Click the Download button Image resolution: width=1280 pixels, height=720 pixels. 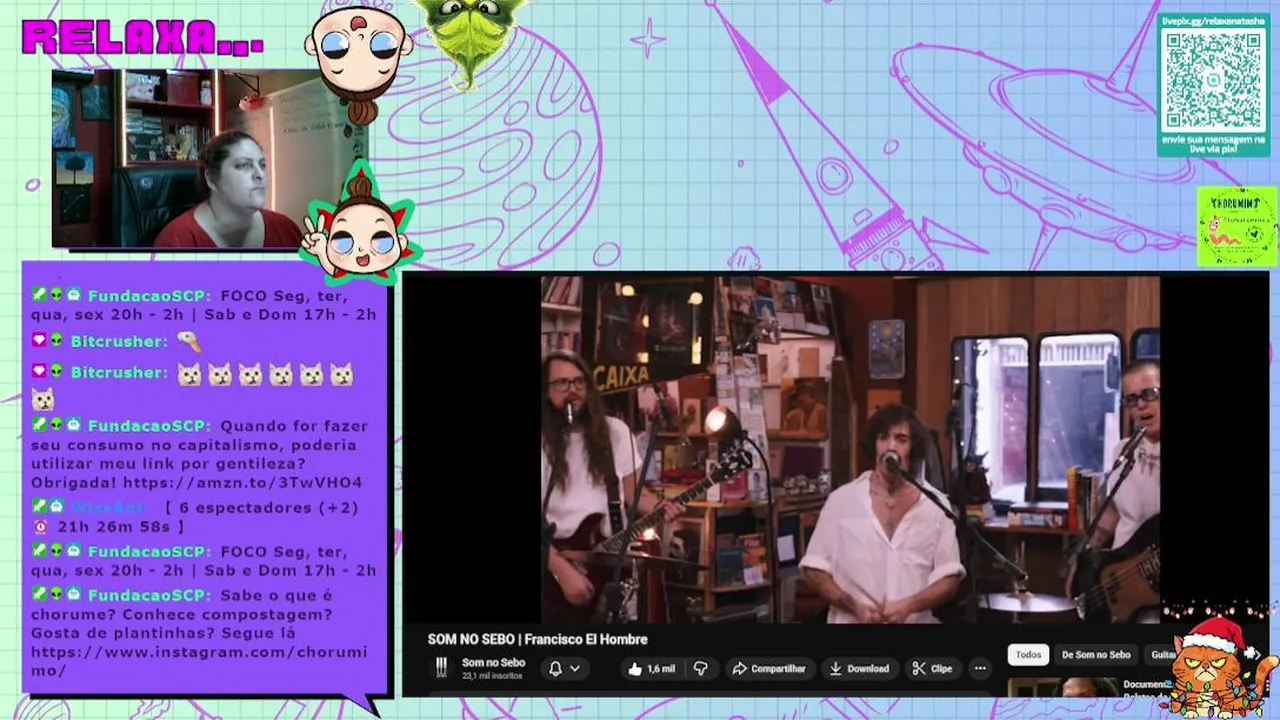859,668
